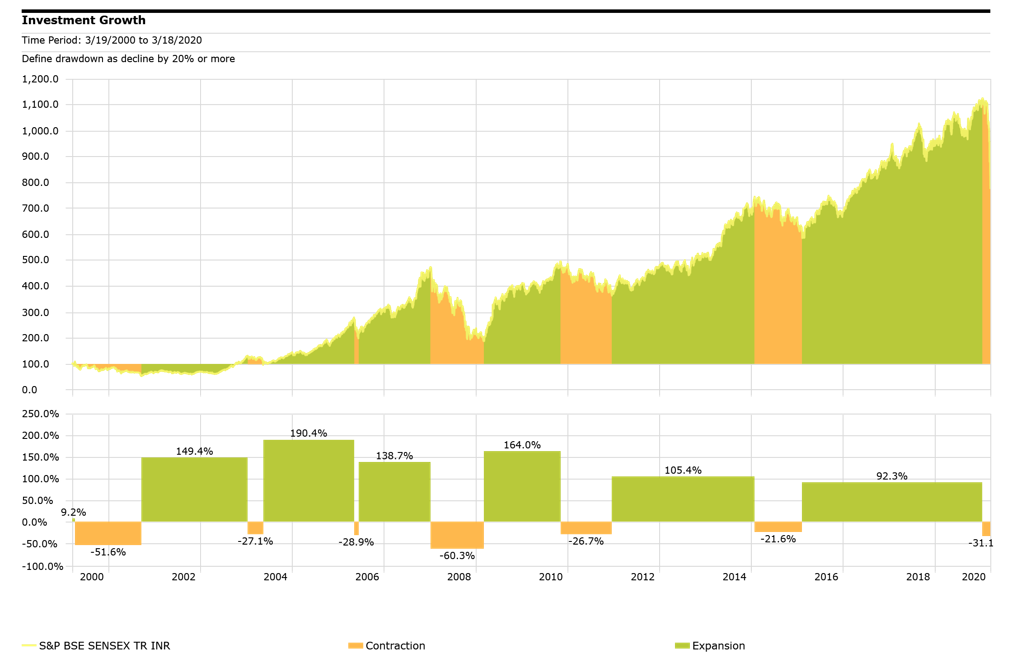Click the 2016 label on the time axis
The height and width of the screenshot is (659, 1011).
click(826, 577)
